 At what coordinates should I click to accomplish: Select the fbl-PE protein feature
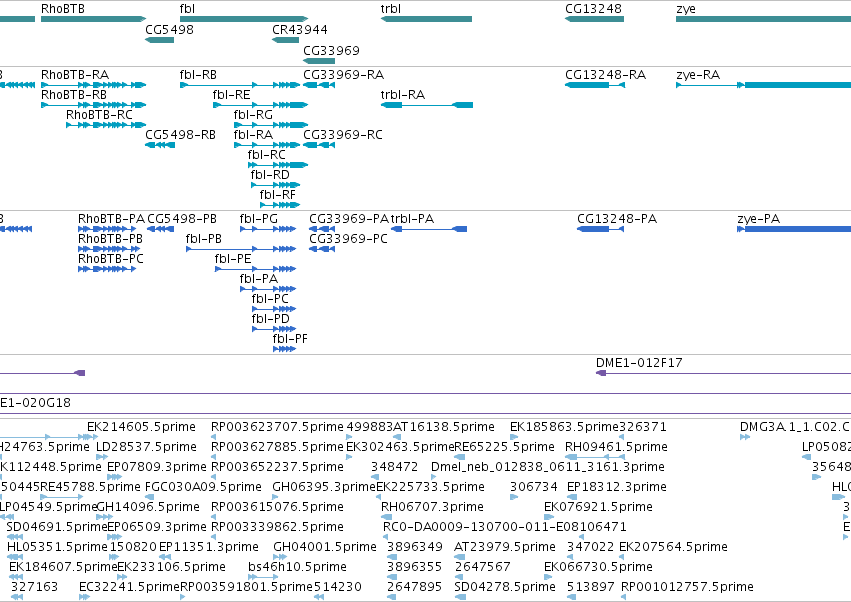[256, 269]
